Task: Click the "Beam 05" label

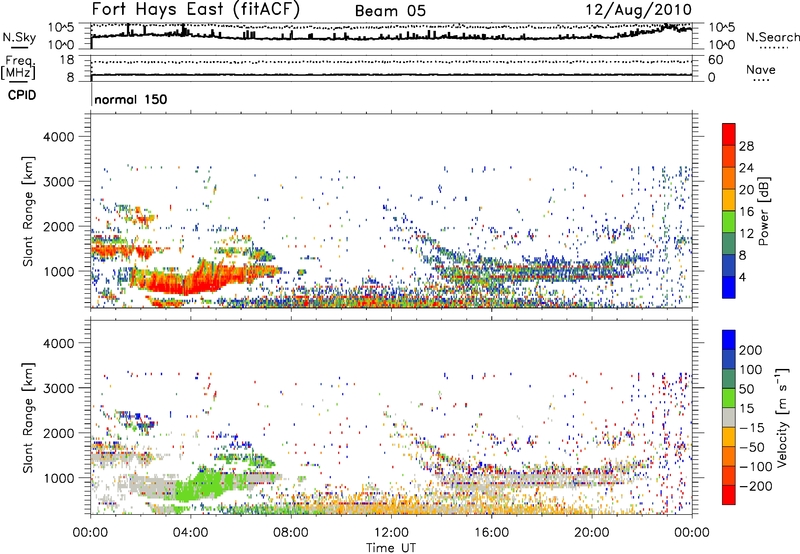Action: [390, 11]
